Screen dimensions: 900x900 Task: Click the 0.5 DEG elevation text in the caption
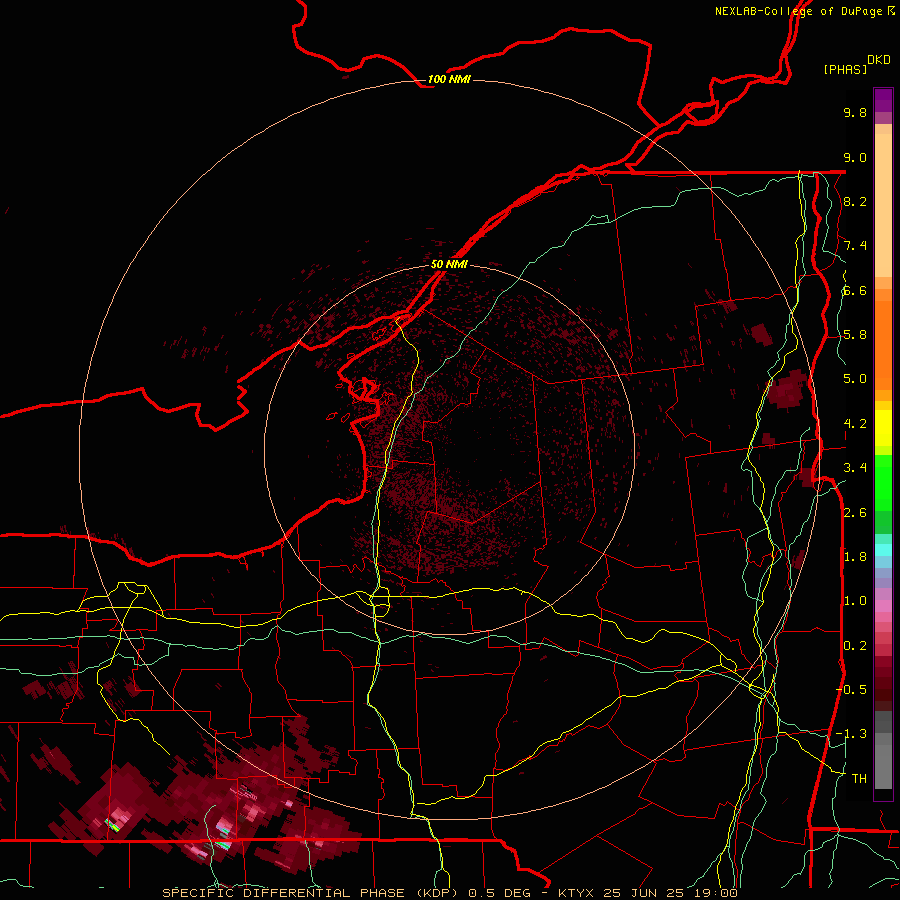[501, 893]
